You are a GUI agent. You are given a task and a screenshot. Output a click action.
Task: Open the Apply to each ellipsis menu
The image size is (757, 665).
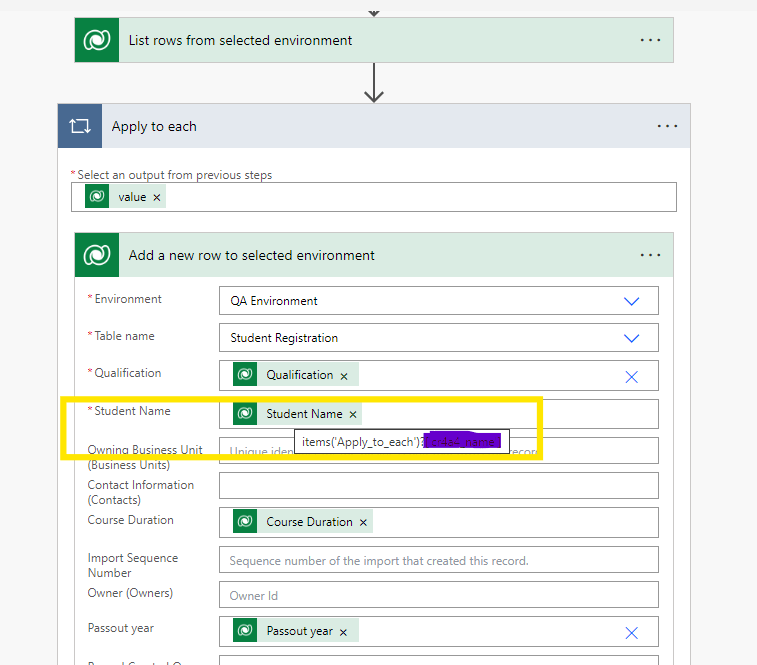[x=667, y=127]
